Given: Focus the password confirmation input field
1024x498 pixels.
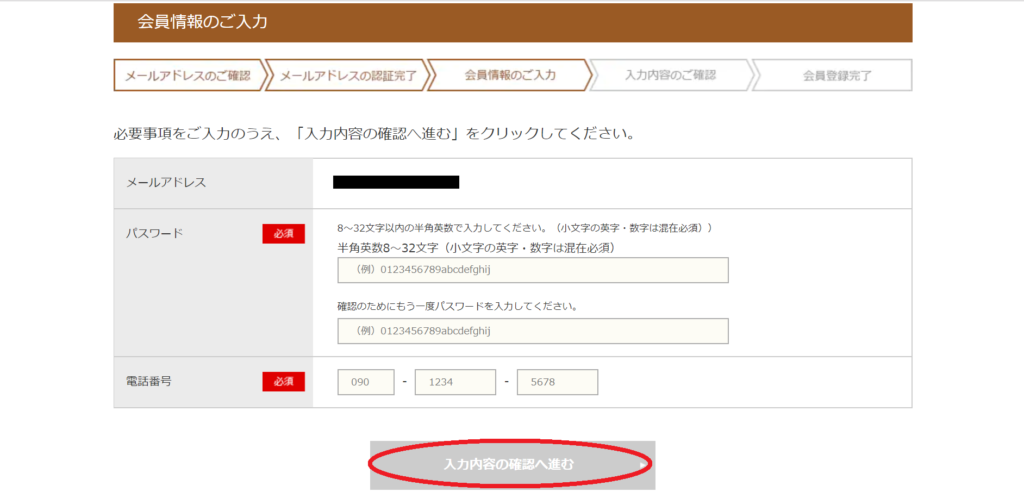Looking at the screenshot, I should click(x=533, y=331).
